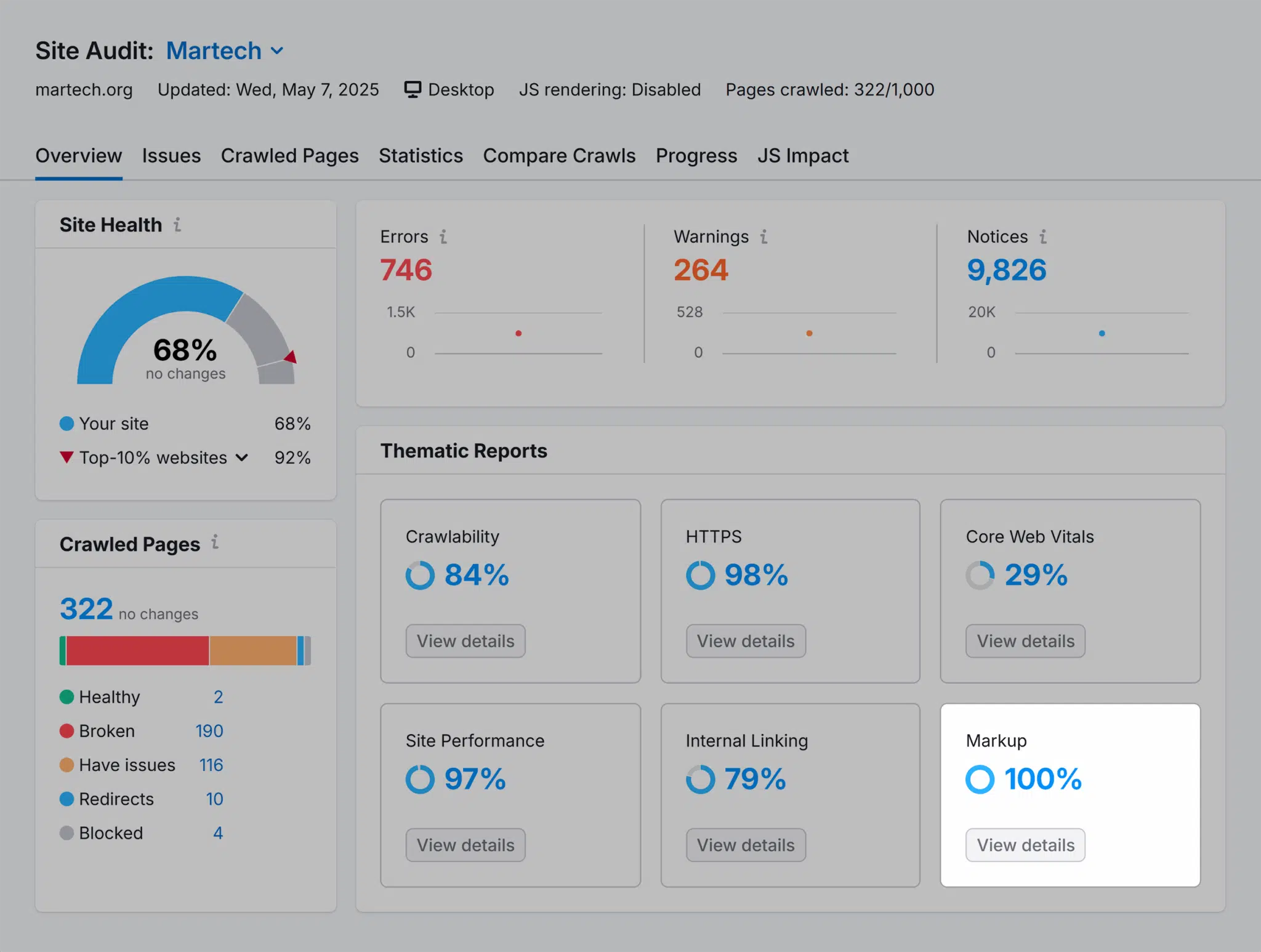This screenshot has height=952, width=1261.
Task: View details for the Markup report
Action: click(x=1025, y=845)
